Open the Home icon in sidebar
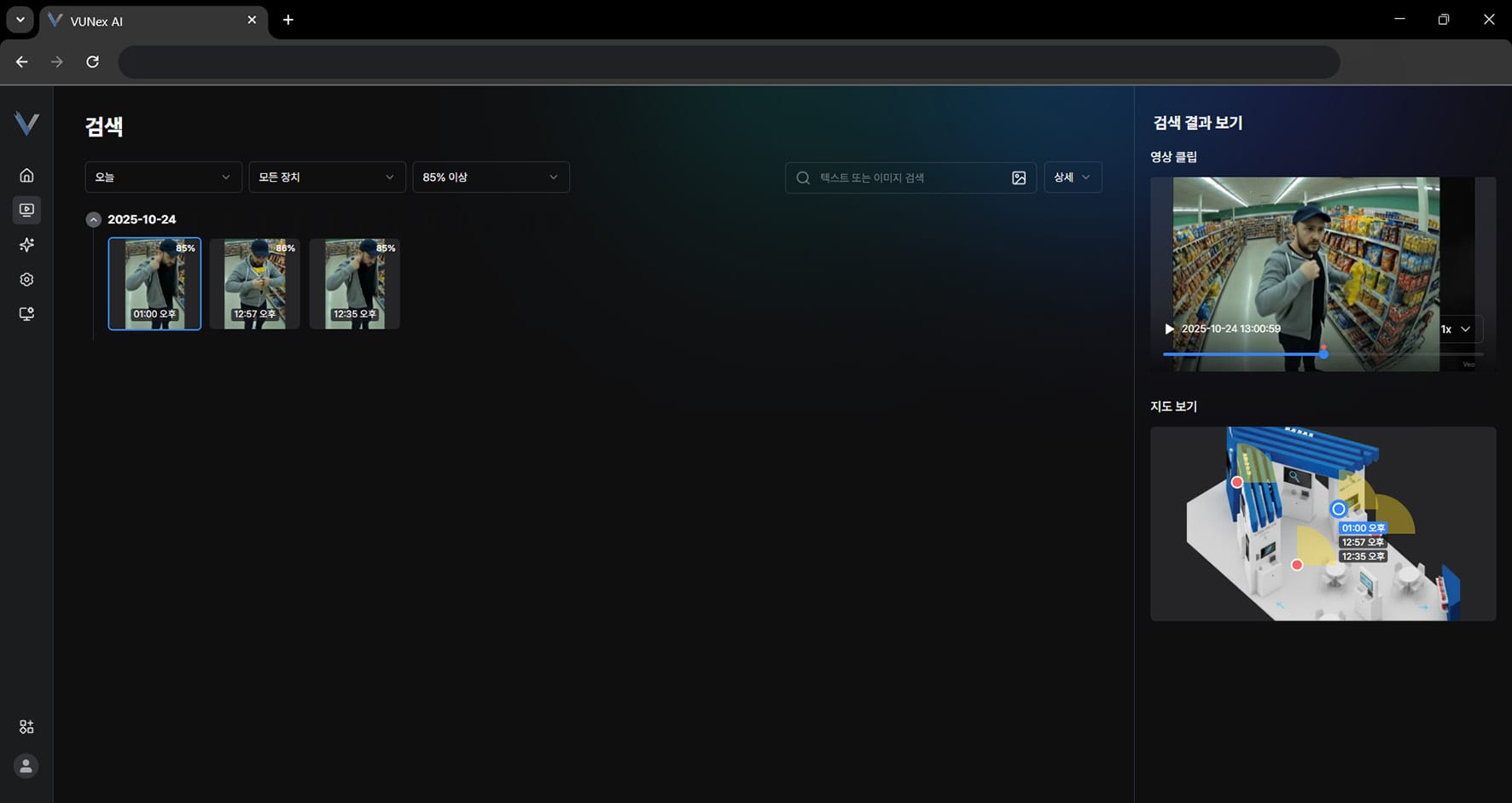 [x=26, y=175]
